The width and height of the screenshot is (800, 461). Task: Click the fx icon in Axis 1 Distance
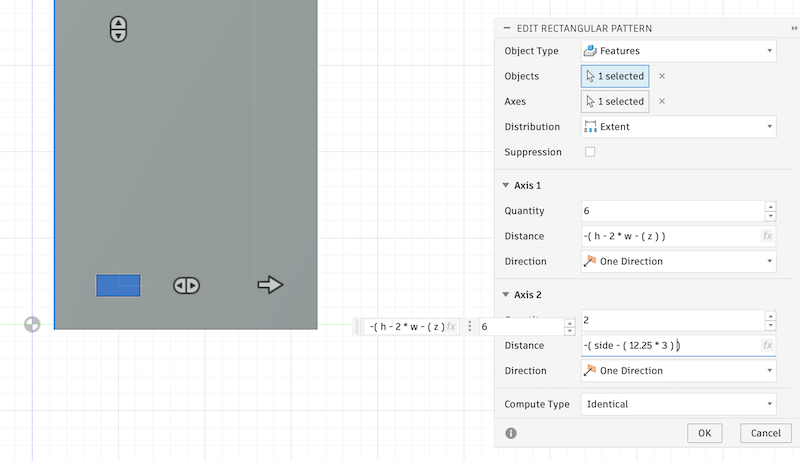767,236
